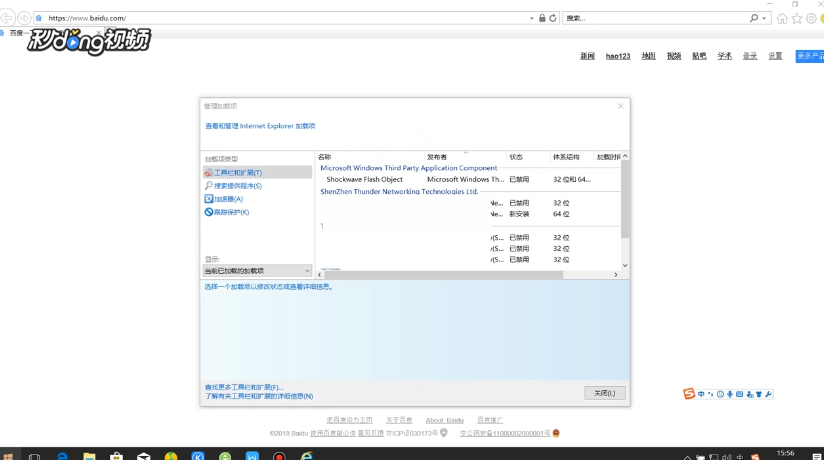Click Microsoft Windows Third Party Application Component group
Image resolution: width=824 pixels, height=460 pixels.
pos(408,168)
